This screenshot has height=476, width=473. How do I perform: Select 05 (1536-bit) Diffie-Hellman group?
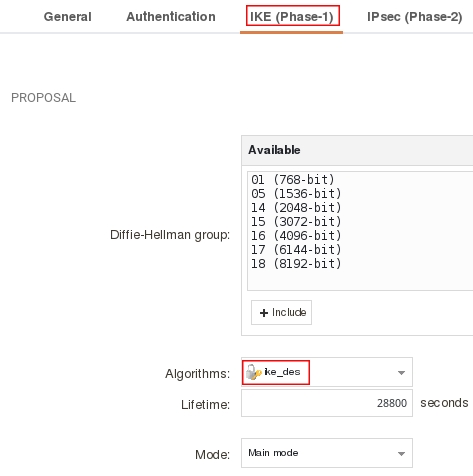point(296,194)
